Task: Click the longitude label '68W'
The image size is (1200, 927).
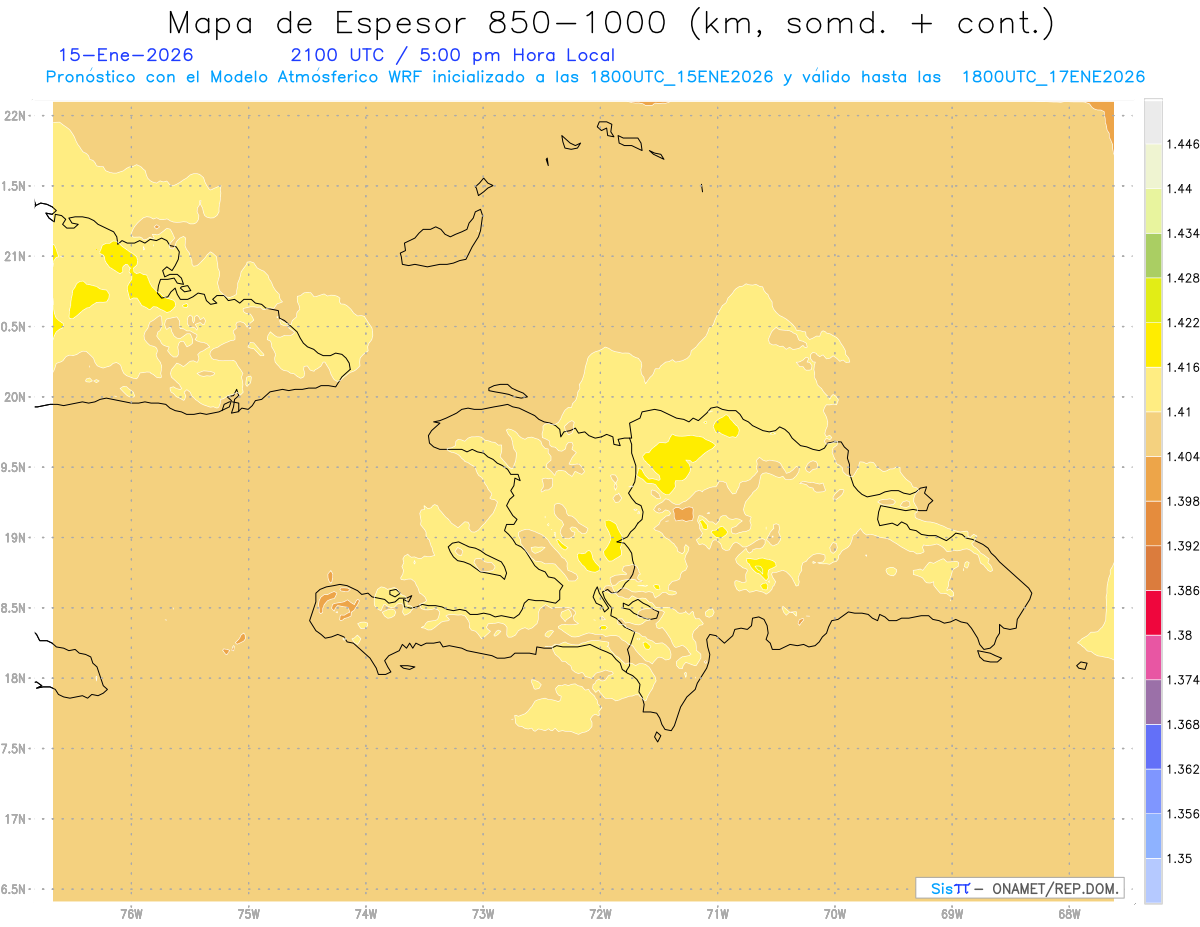Action: pos(1069,914)
